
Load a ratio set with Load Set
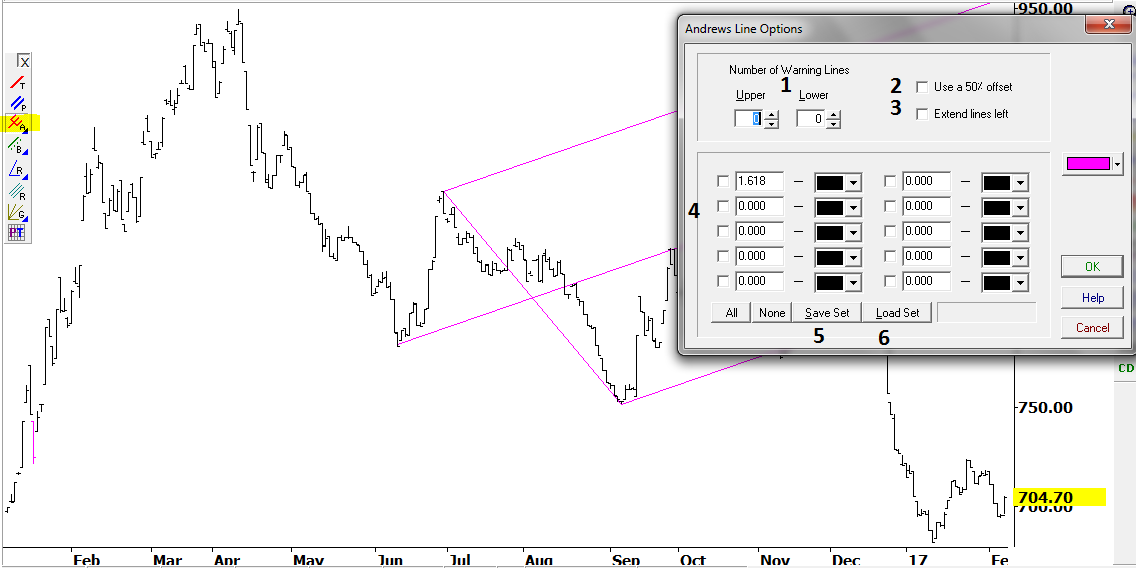[x=897, y=313]
